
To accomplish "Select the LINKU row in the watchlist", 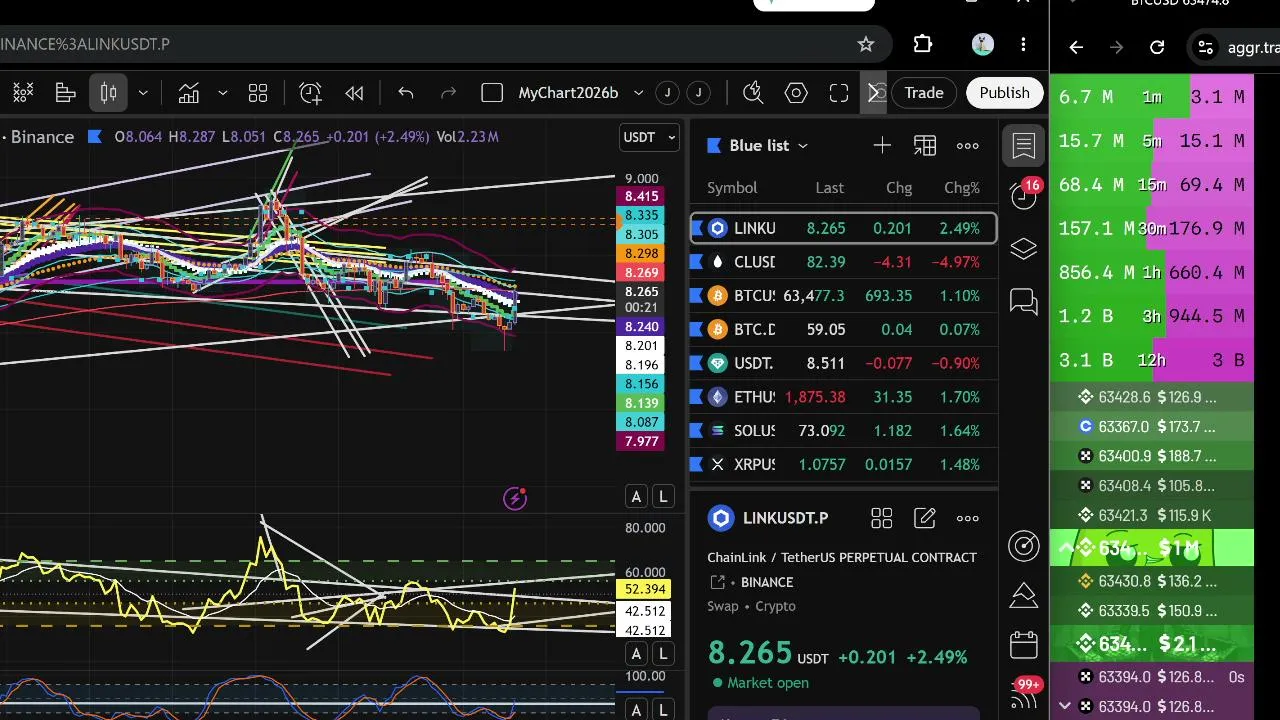I will click(x=843, y=228).
